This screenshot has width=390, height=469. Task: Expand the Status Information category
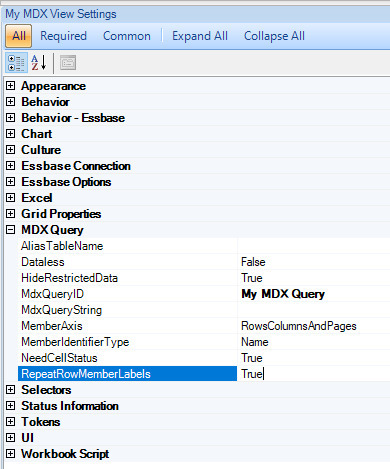(11, 406)
